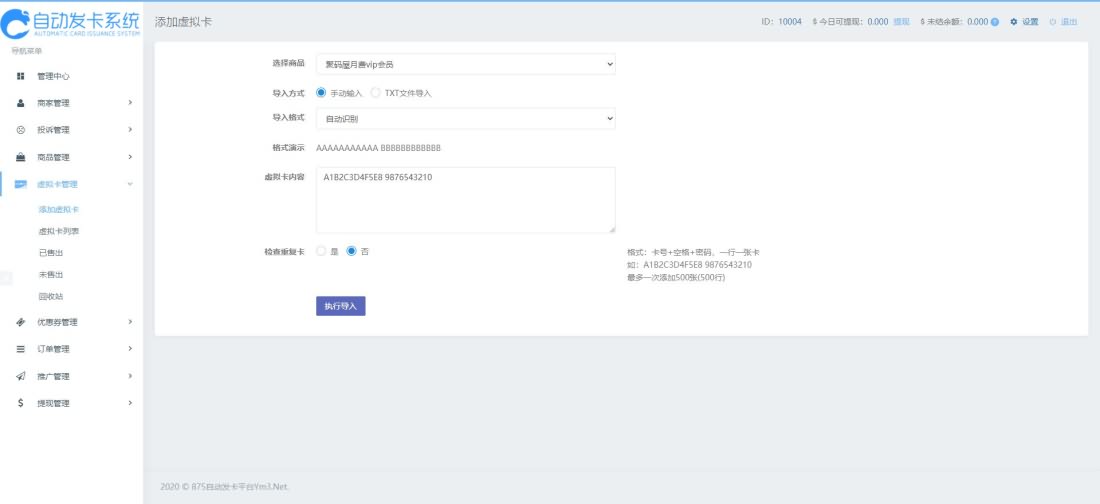Click the 推广管理 paper plane icon
Screen dimensions: 1100x504
pos(21,376)
